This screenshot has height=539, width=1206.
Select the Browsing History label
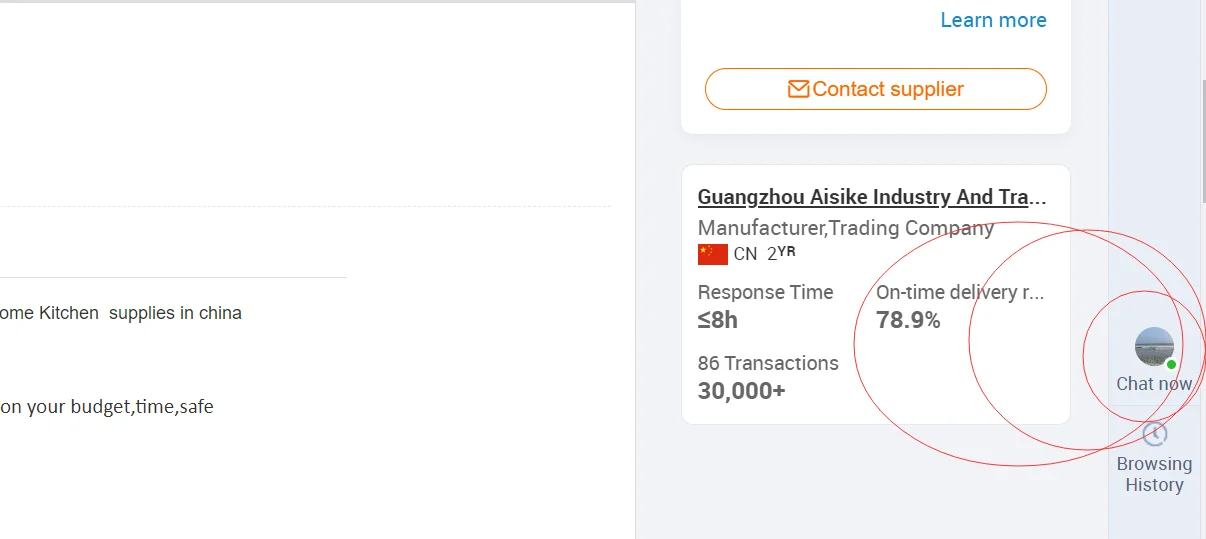pos(1154,475)
